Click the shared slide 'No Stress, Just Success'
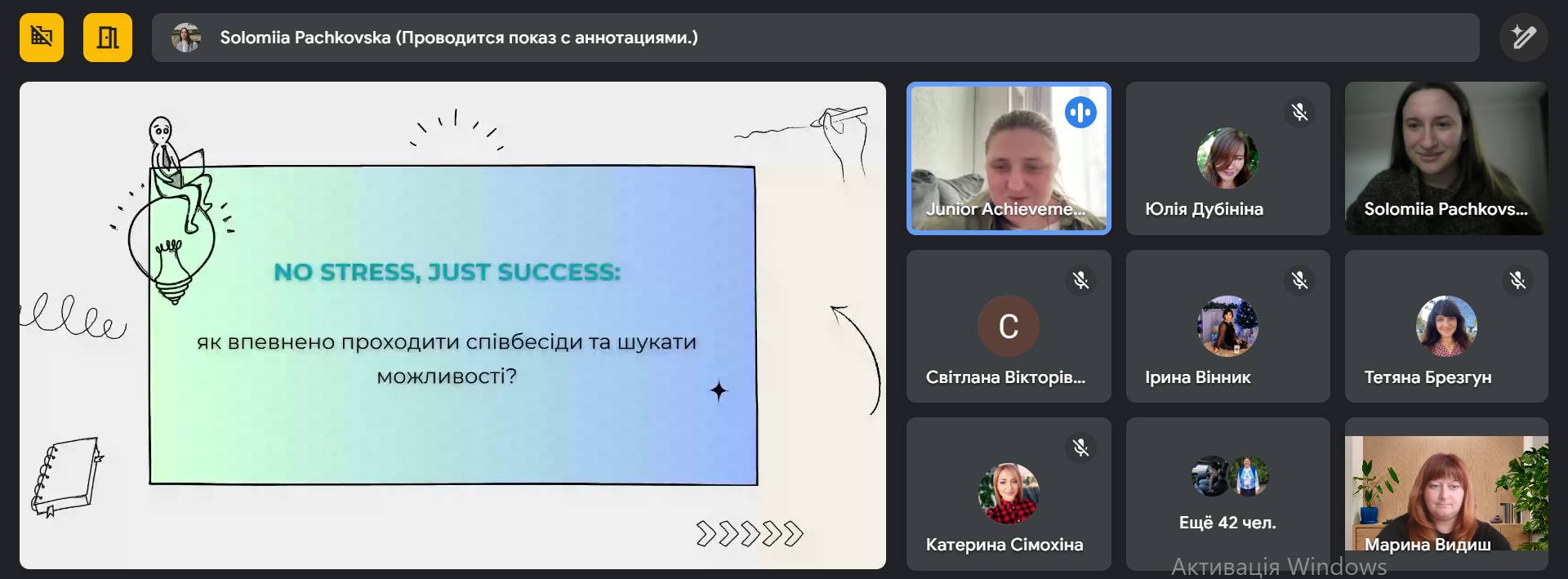Viewport: 1568px width, 579px height. click(452, 325)
